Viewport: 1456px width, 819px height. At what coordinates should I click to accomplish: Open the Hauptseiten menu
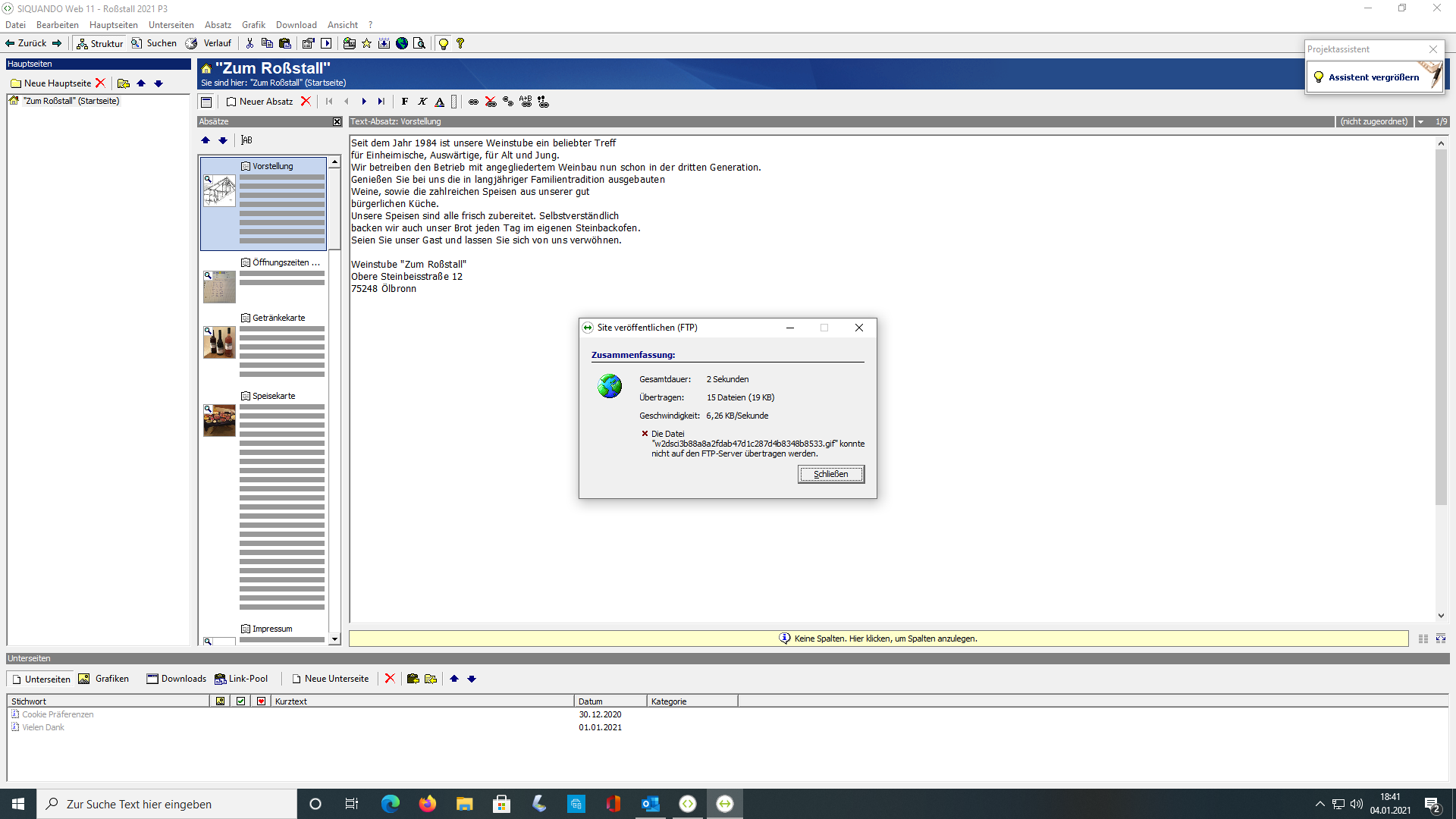[x=113, y=25]
